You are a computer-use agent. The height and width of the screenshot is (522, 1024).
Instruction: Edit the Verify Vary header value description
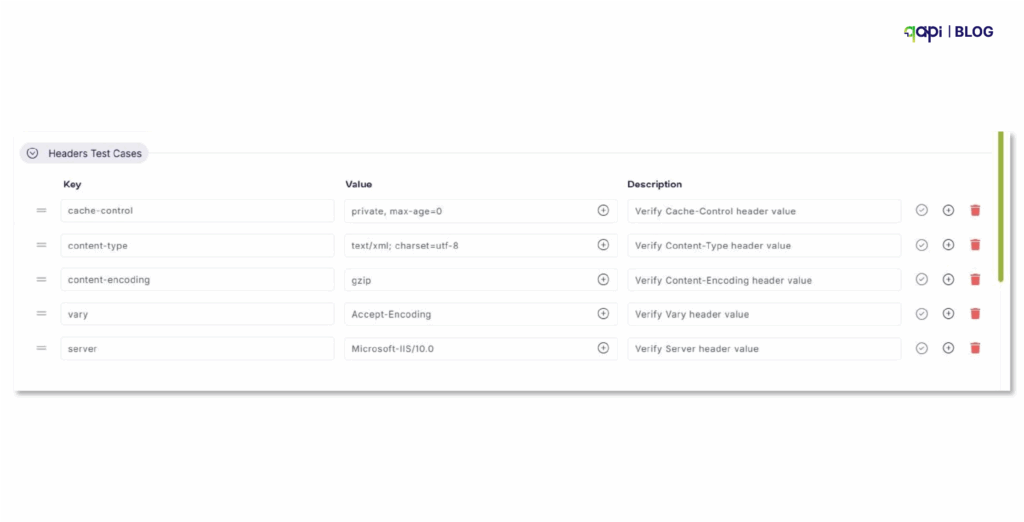coord(764,314)
